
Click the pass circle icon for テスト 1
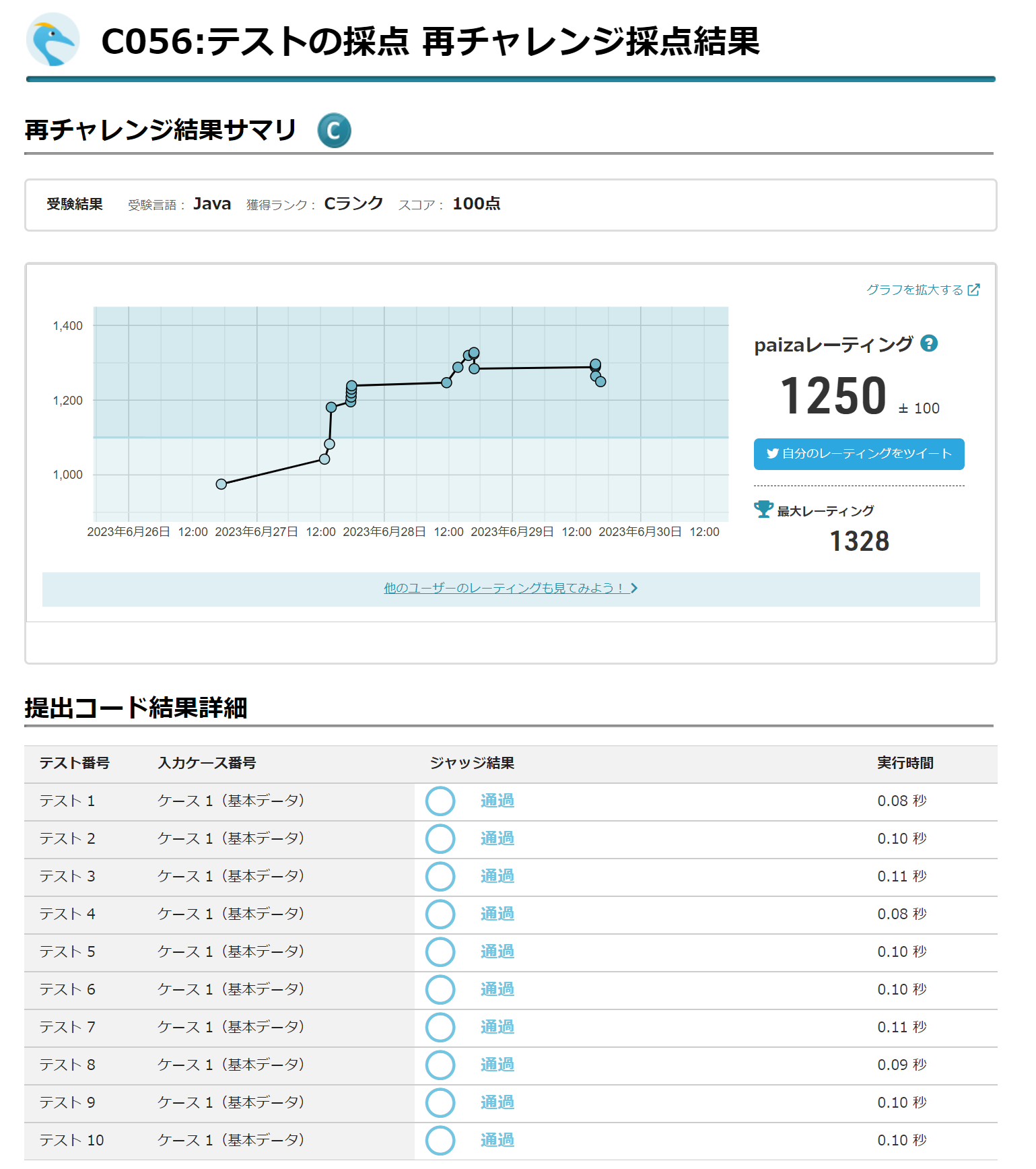pos(440,801)
